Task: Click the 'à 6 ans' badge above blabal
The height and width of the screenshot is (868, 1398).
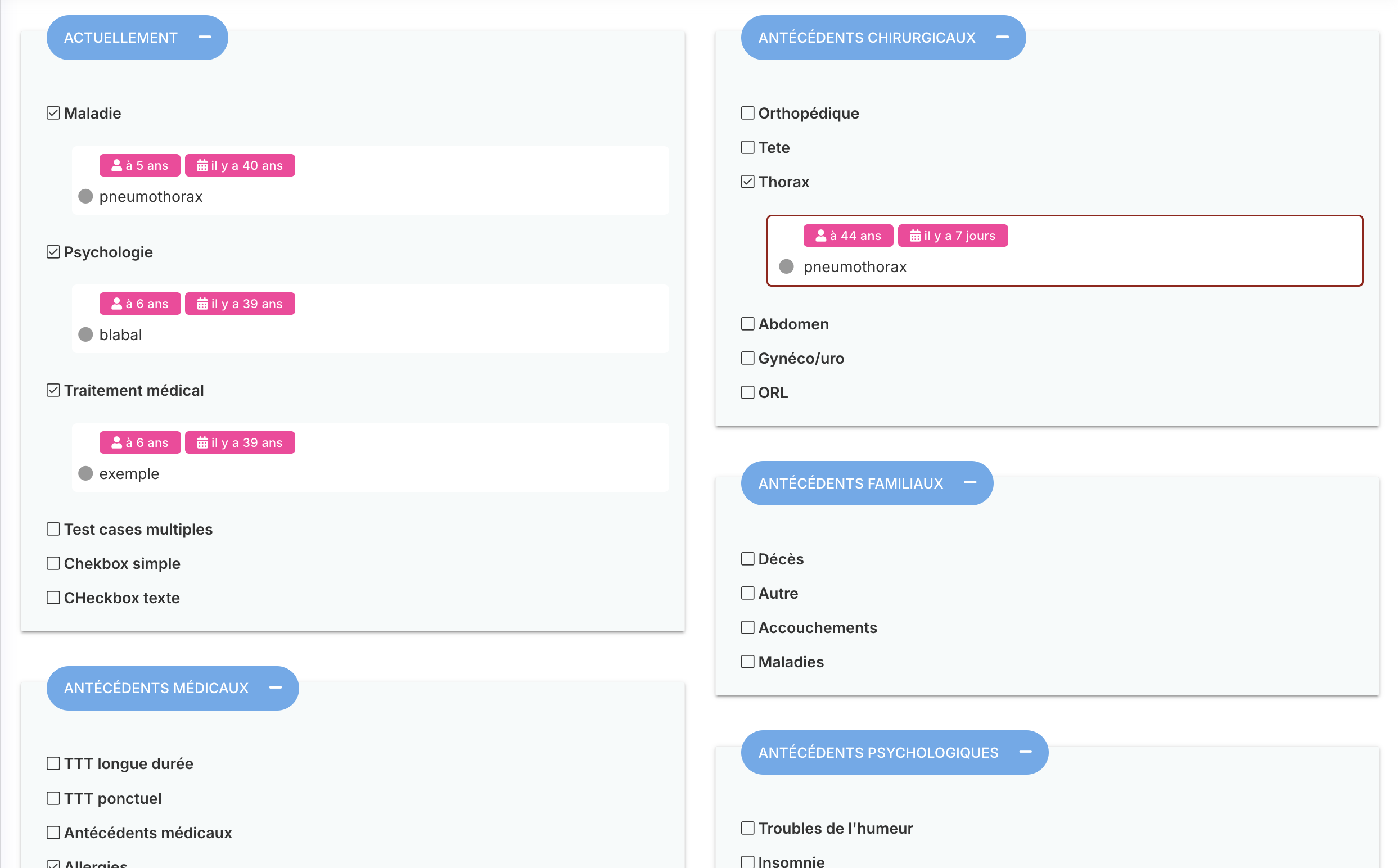Action: pyautogui.click(x=140, y=304)
